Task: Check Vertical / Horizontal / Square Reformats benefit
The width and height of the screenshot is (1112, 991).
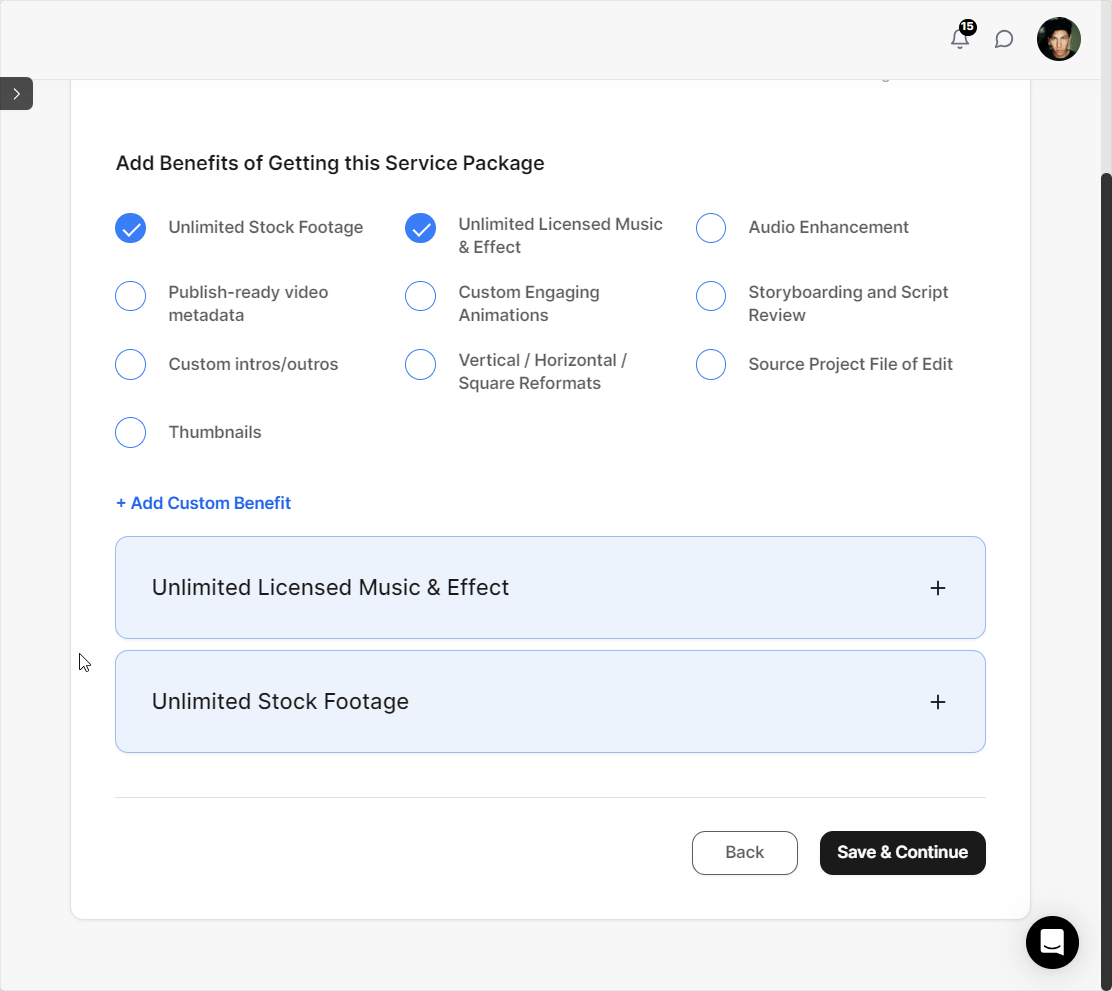Action: [421, 365]
